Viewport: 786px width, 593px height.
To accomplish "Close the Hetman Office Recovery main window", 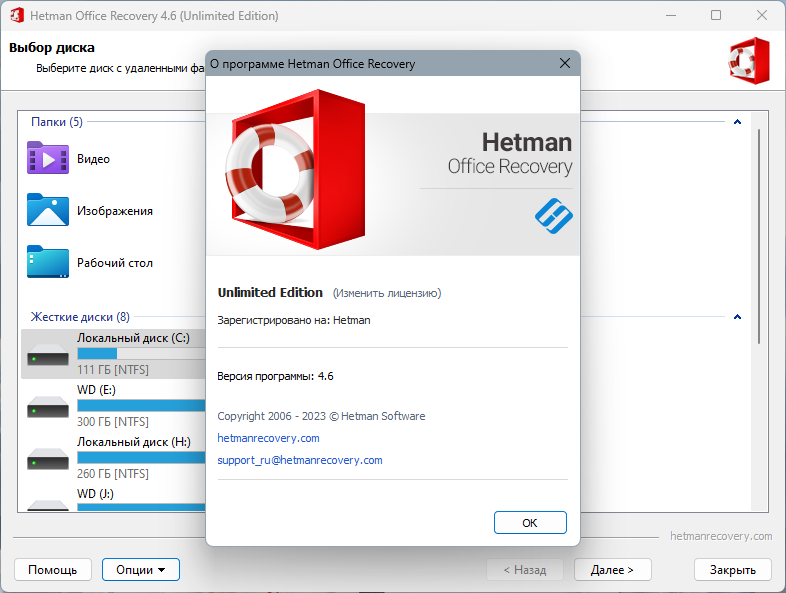I will [762, 16].
